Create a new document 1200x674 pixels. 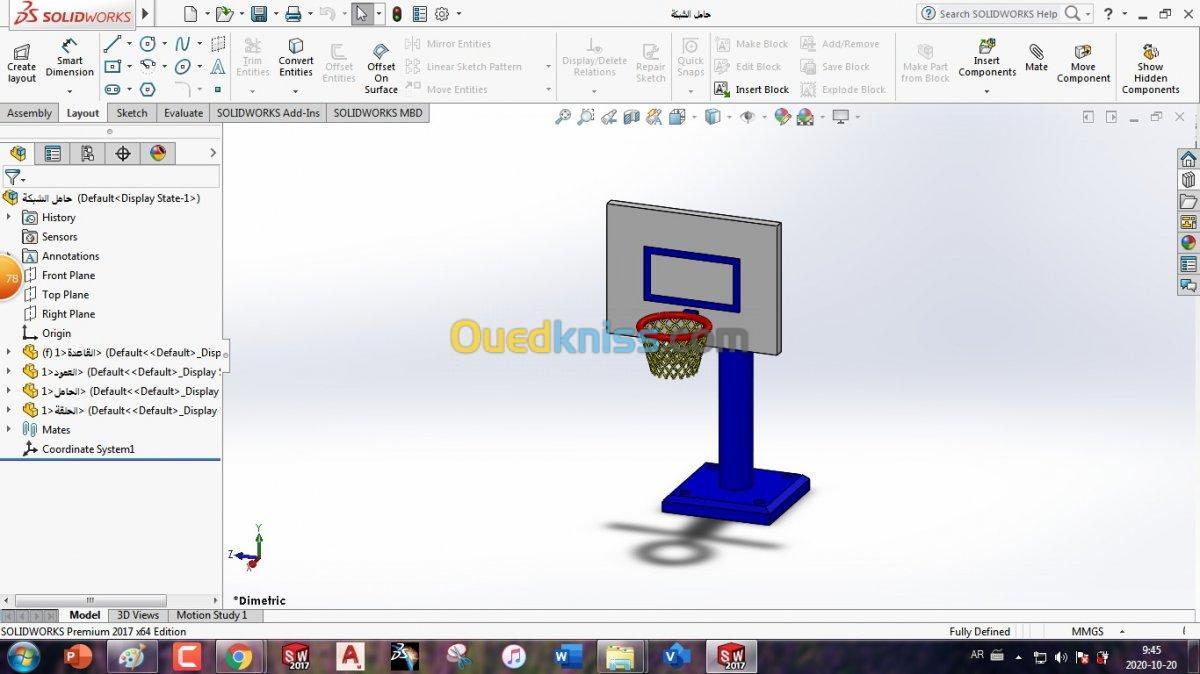191,14
